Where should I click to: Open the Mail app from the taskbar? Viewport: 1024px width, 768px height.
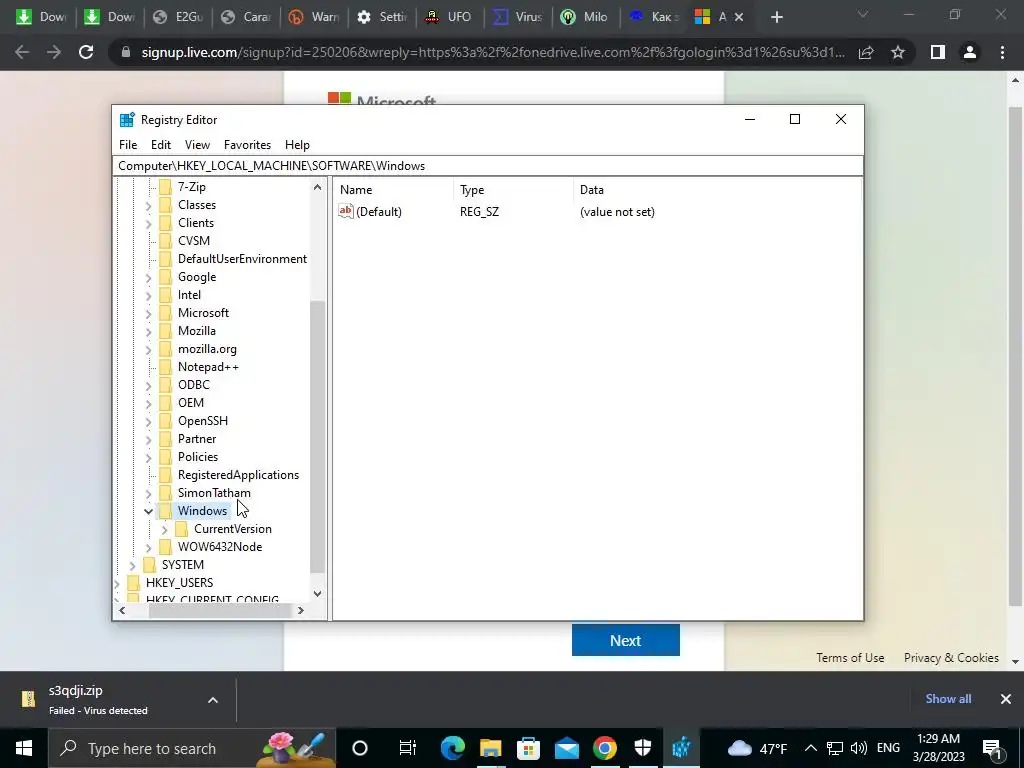[x=567, y=748]
